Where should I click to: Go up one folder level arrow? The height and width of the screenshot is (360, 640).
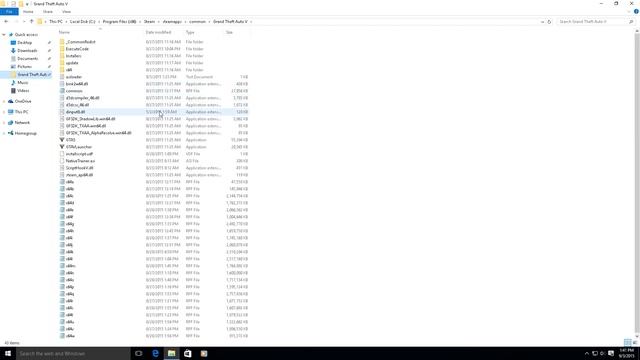point(31,22)
